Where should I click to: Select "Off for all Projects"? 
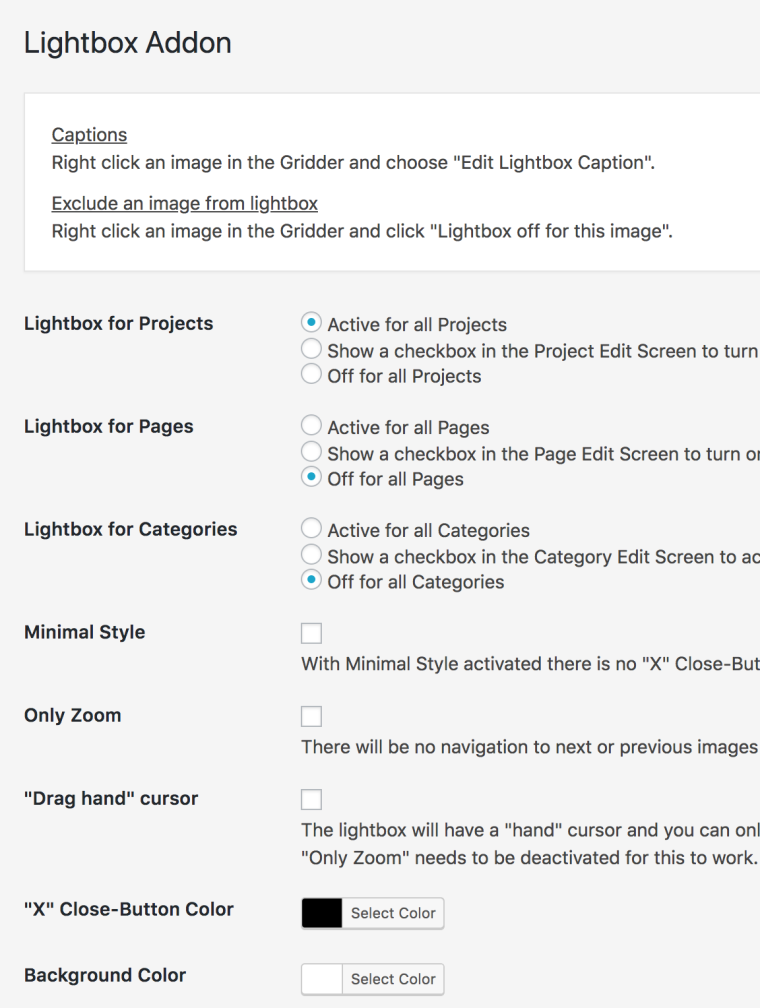pyautogui.click(x=311, y=376)
